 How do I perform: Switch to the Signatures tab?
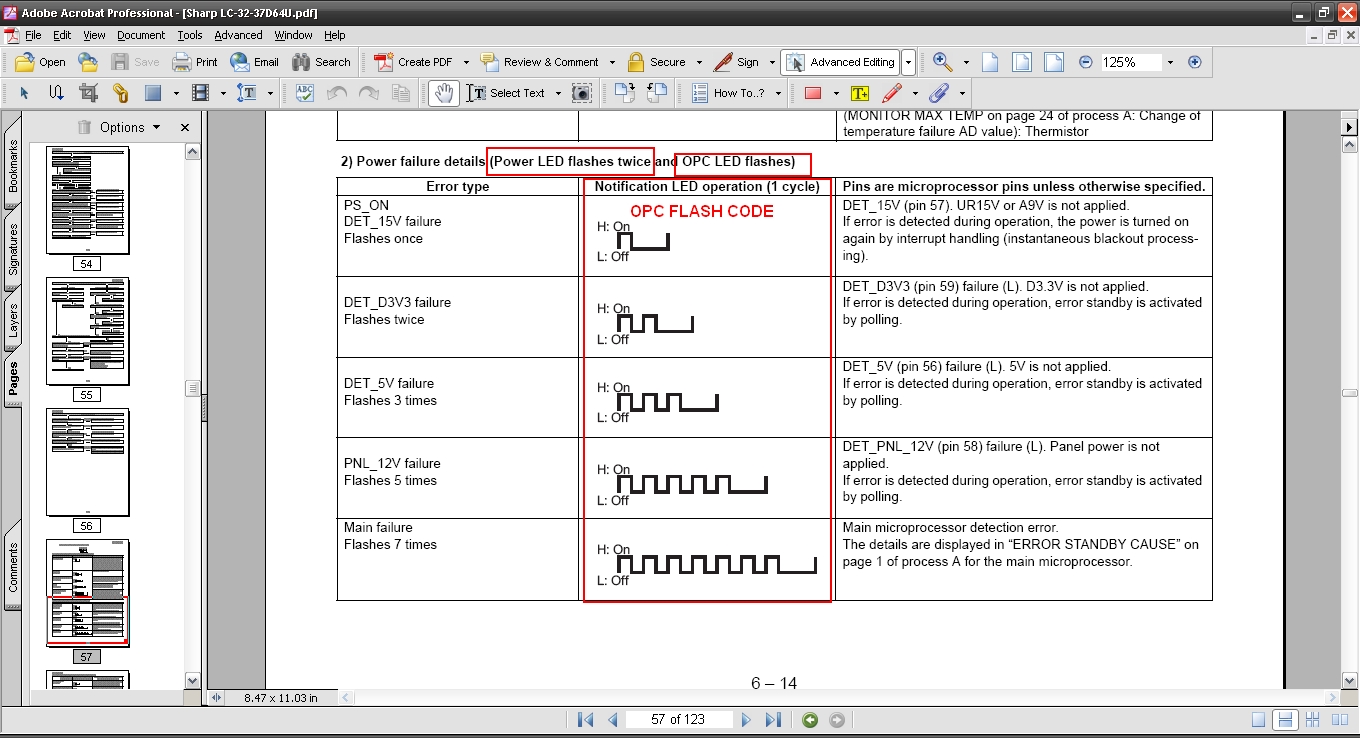tap(13, 249)
